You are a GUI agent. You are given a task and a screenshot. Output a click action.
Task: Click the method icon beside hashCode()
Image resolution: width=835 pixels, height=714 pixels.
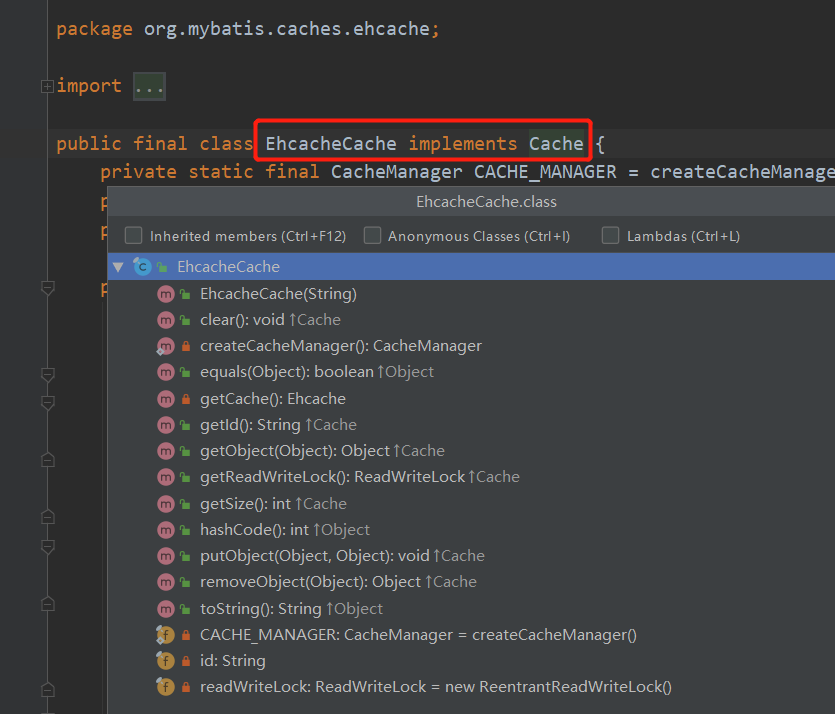166,530
